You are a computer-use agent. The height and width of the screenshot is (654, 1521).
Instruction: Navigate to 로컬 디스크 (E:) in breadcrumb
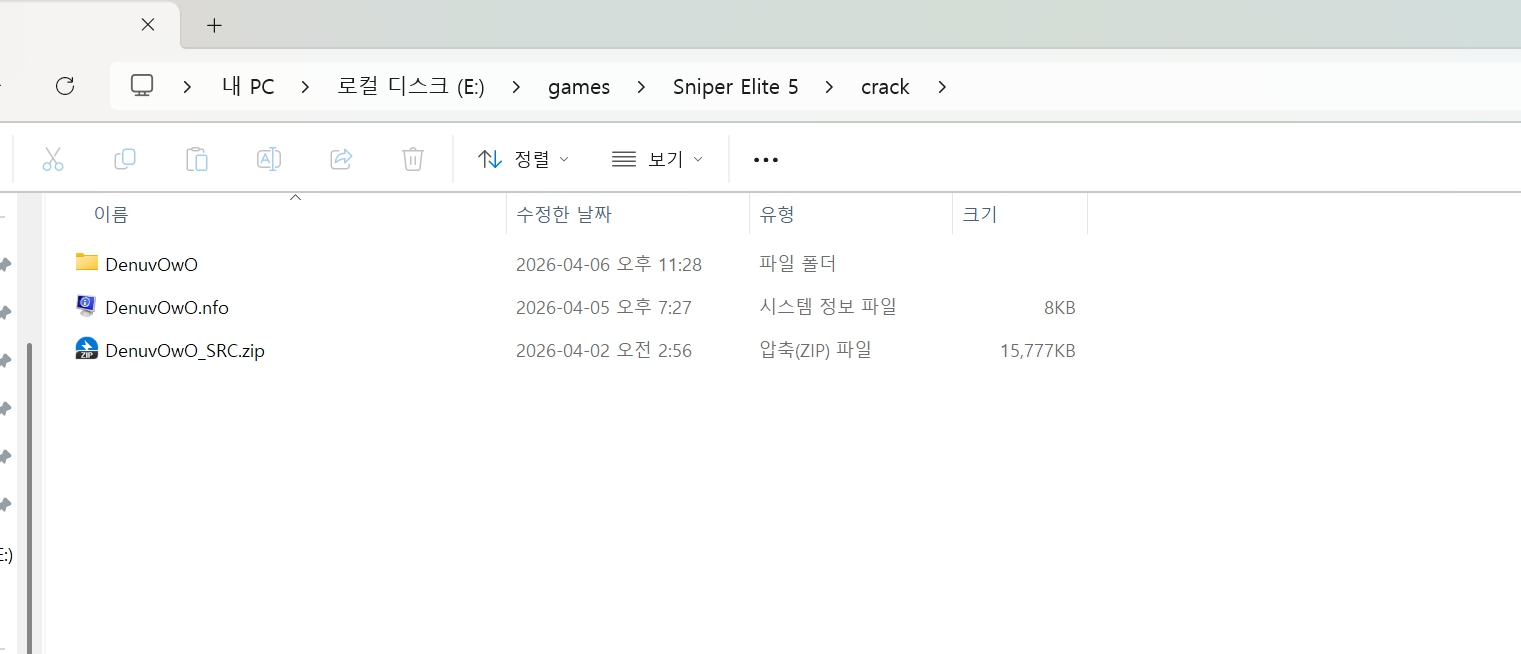411,87
